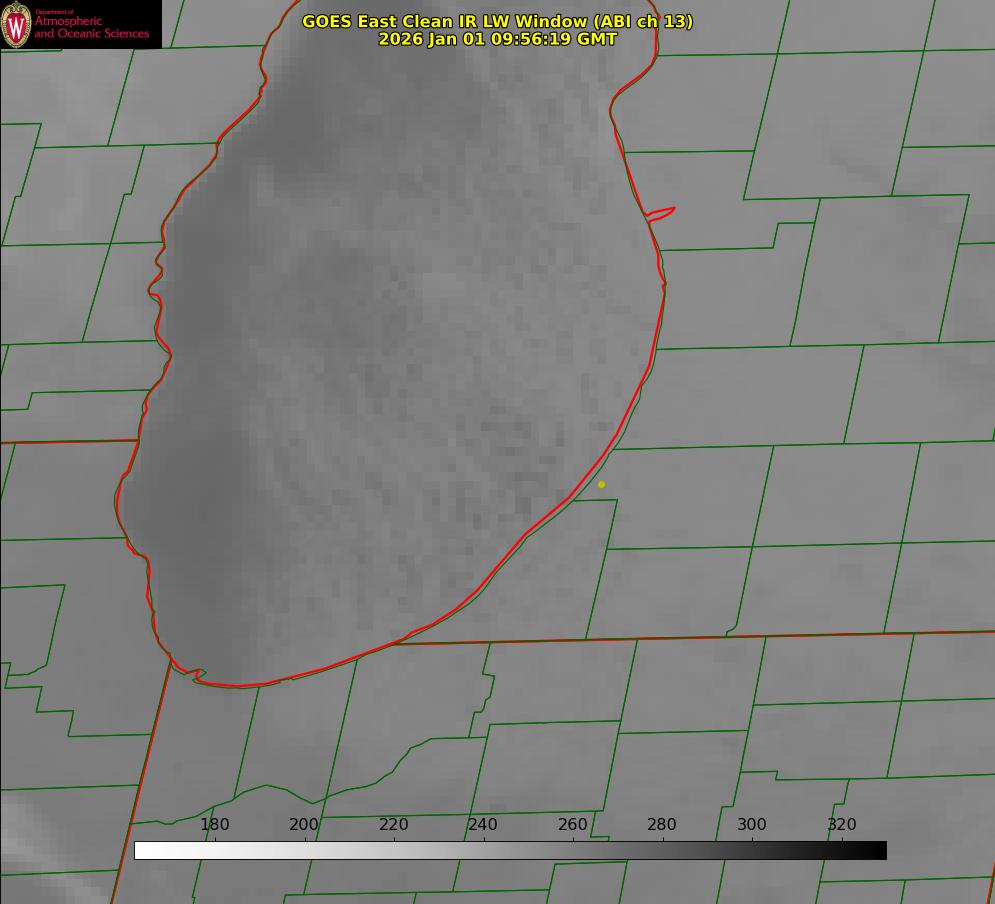Click the 180 colorbar label
This screenshot has height=904, width=995.
(214, 824)
